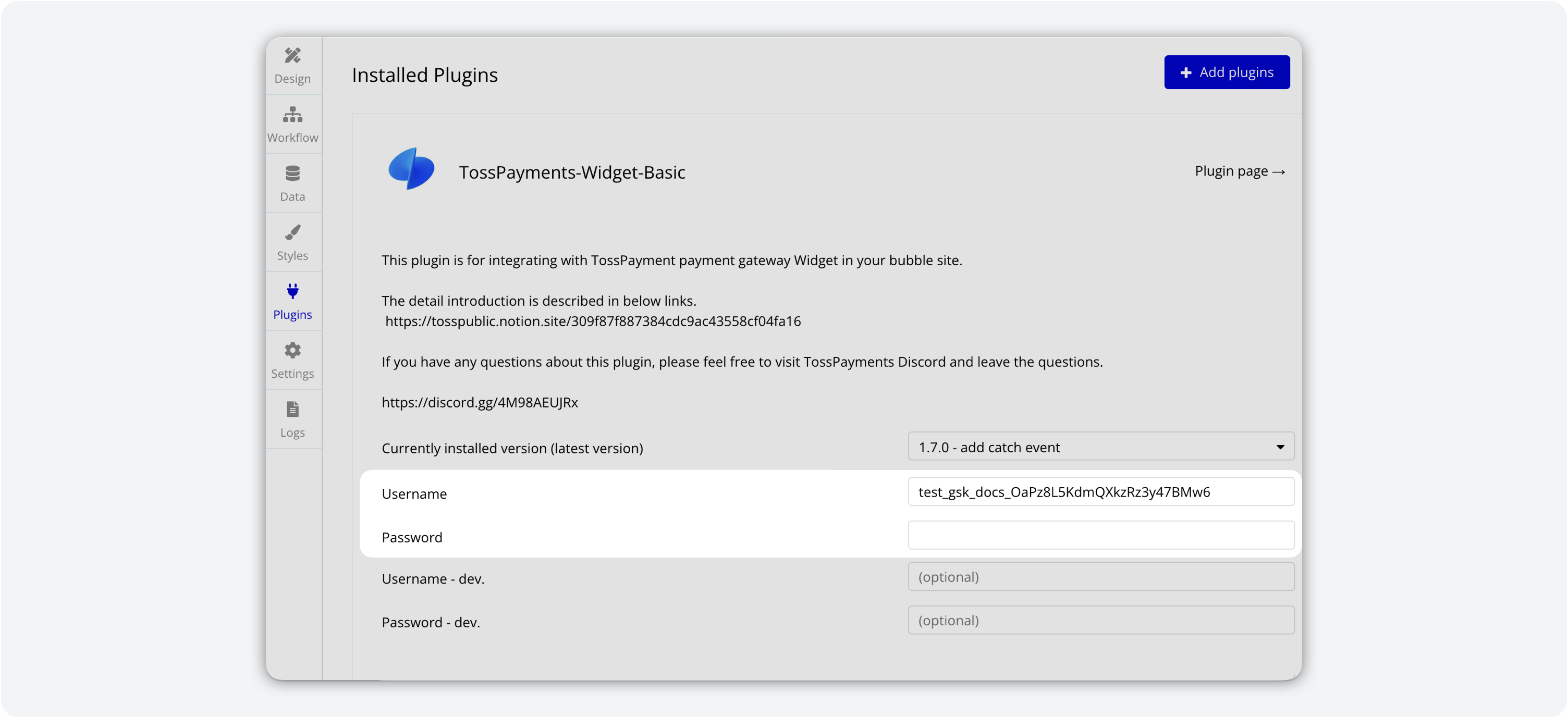This screenshot has width=1568, height=718.
Task: Click the Username input field
Action: (1100, 491)
